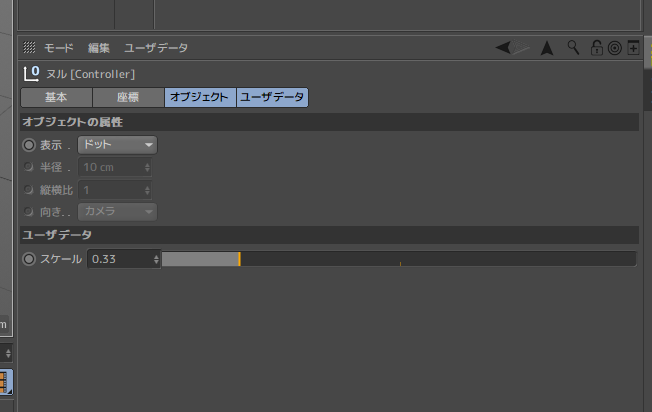652x412 pixels.
Task: Click the 半径 stepper arrows
Action: tap(147, 167)
